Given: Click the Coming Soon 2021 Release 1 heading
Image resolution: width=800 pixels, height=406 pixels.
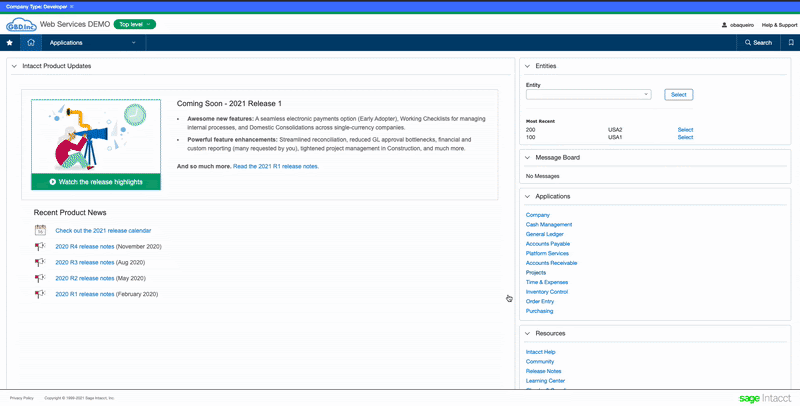Looking at the screenshot, I should (x=229, y=104).
